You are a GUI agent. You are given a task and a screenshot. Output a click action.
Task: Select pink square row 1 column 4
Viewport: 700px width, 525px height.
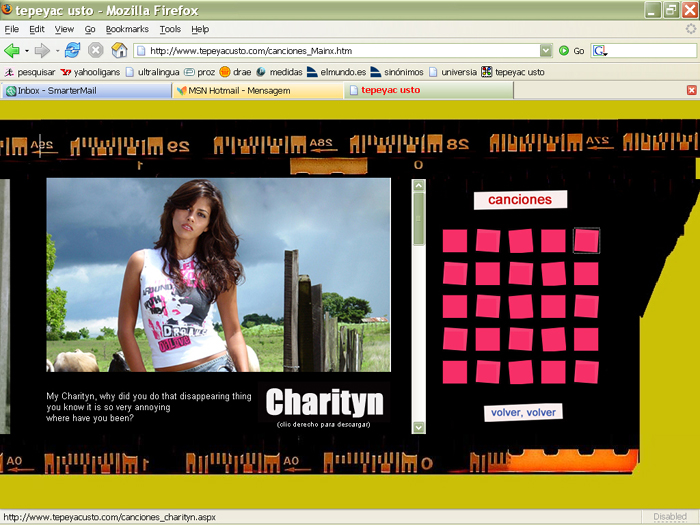click(x=553, y=241)
